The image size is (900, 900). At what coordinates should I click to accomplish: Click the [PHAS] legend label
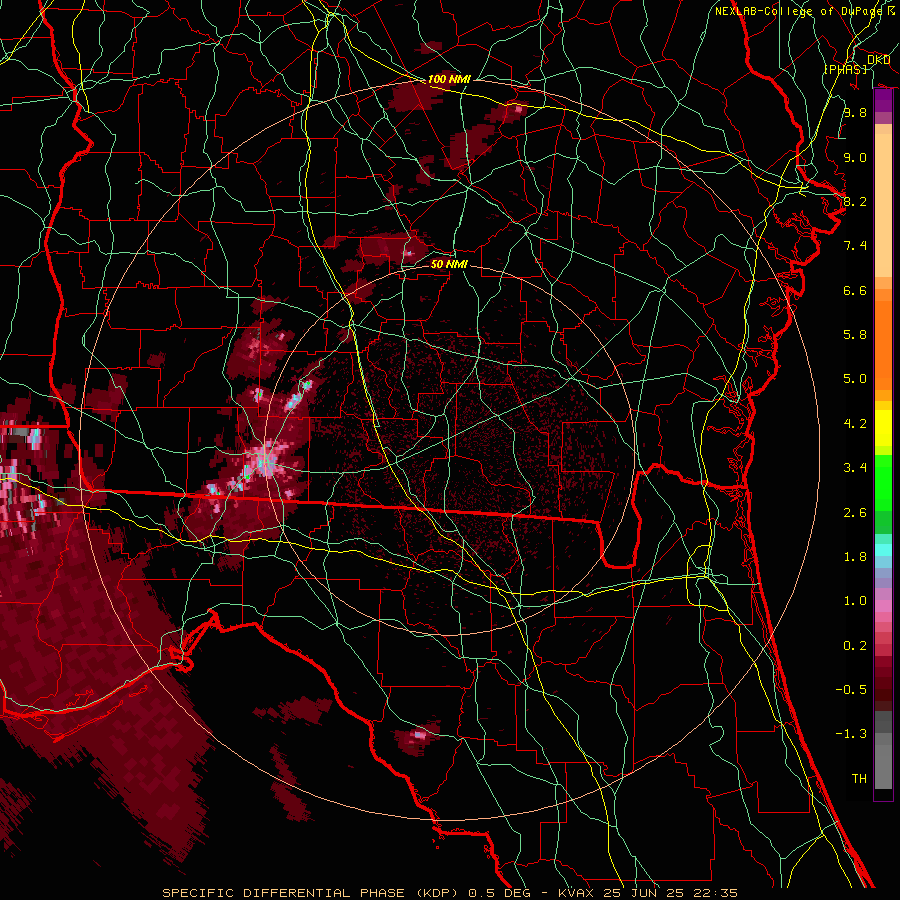[x=845, y=69]
